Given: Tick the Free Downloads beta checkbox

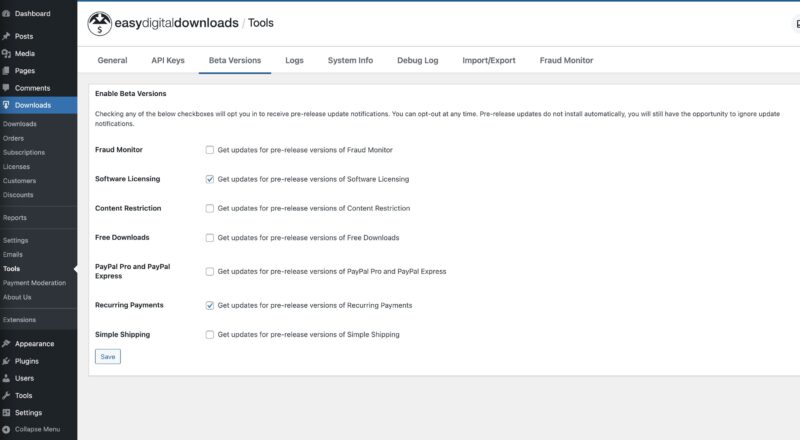Looking at the screenshot, I should point(210,238).
